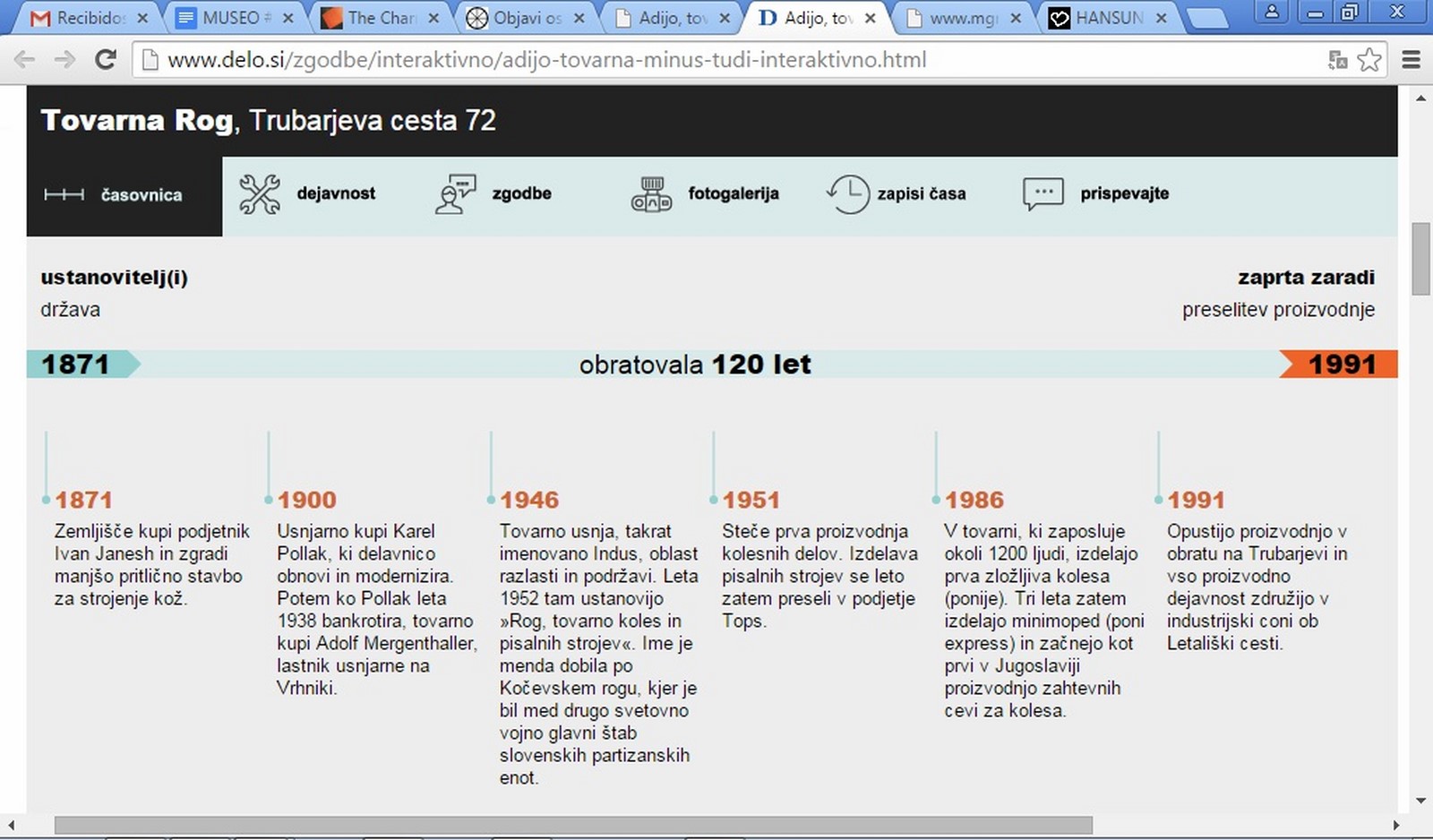Click the zapisi časa clock icon

[847, 194]
